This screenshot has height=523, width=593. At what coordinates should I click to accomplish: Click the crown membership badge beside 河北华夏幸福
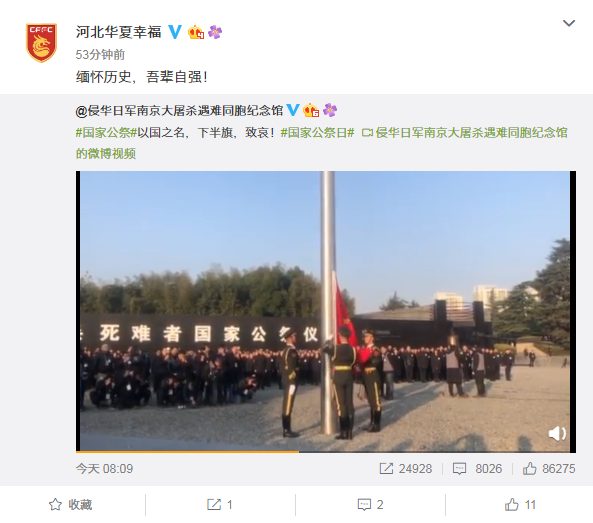pyautogui.click(x=196, y=33)
